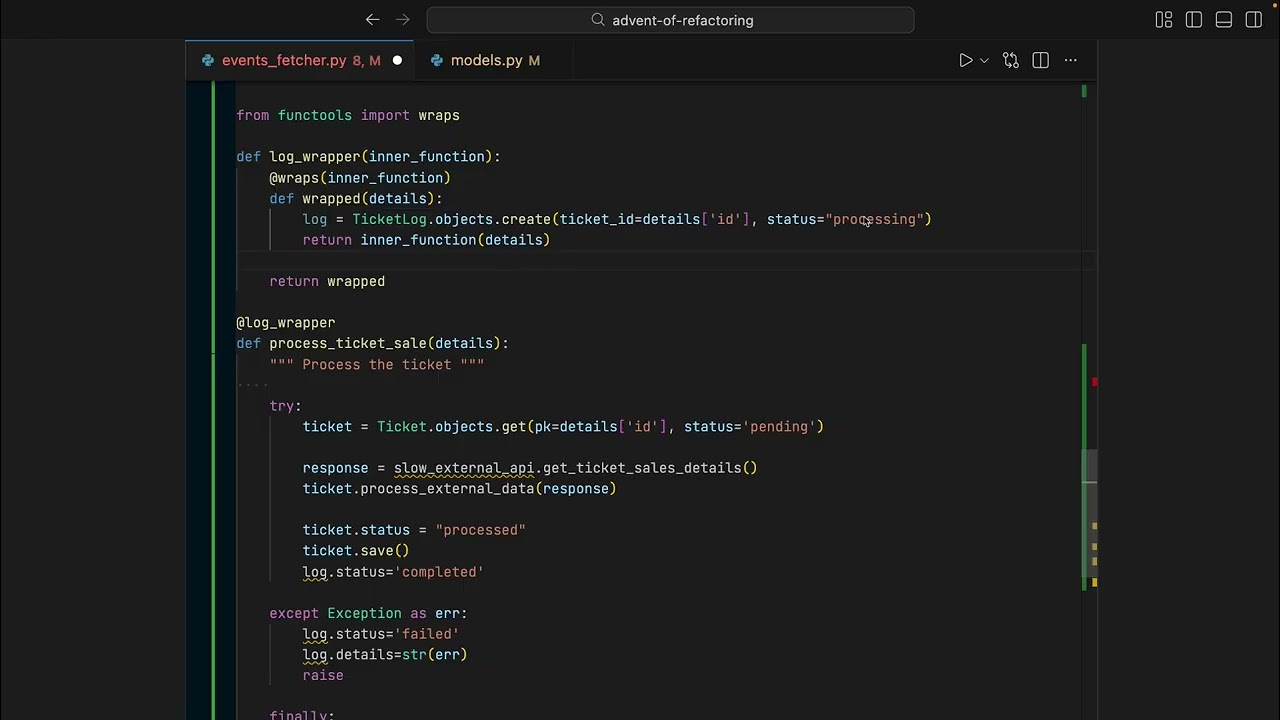The width and height of the screenshot is (1280, 720).
Task: Switch to the models.py tab
Action: coord(495,61)
